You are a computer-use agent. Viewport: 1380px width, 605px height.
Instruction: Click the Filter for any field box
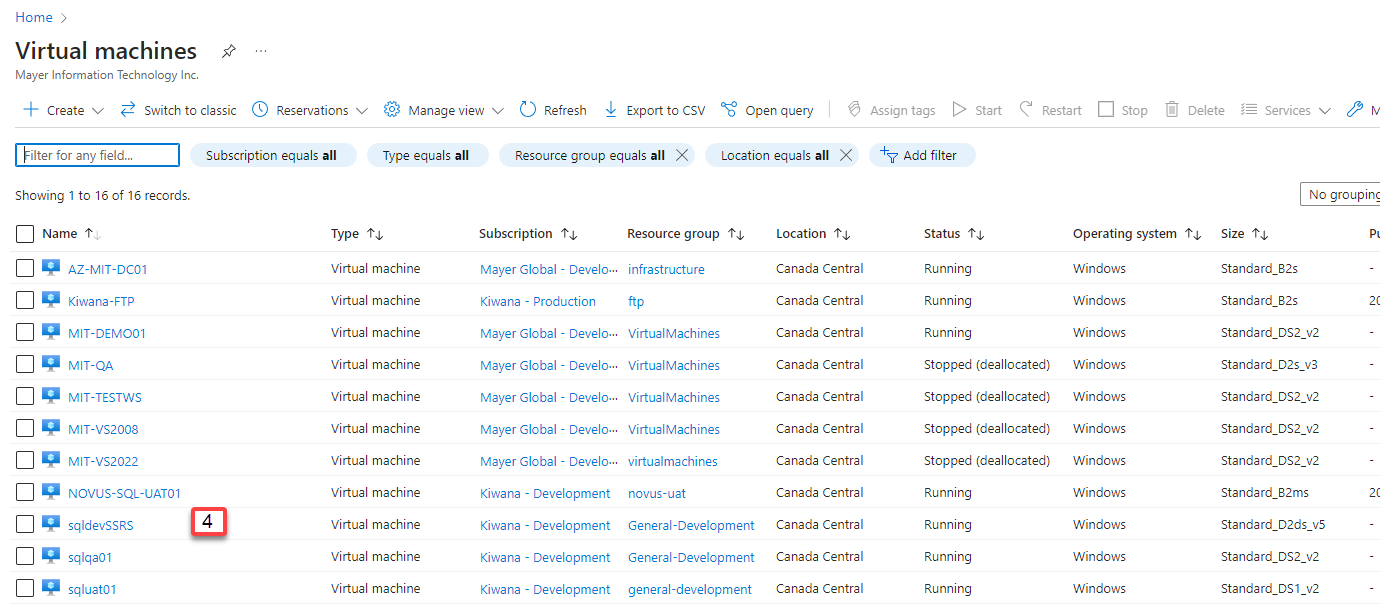coord(98,155)
